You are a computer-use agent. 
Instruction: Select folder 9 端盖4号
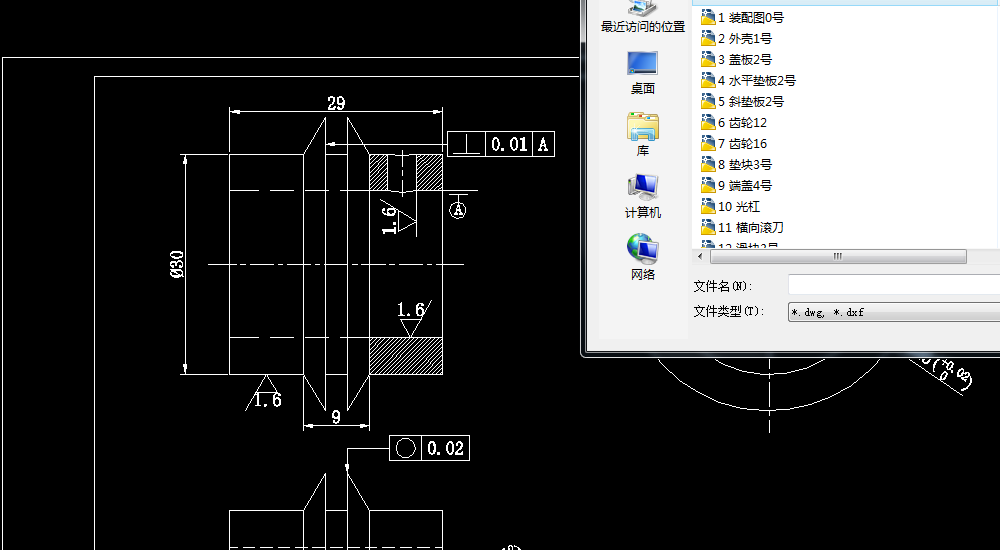[737, 186]
